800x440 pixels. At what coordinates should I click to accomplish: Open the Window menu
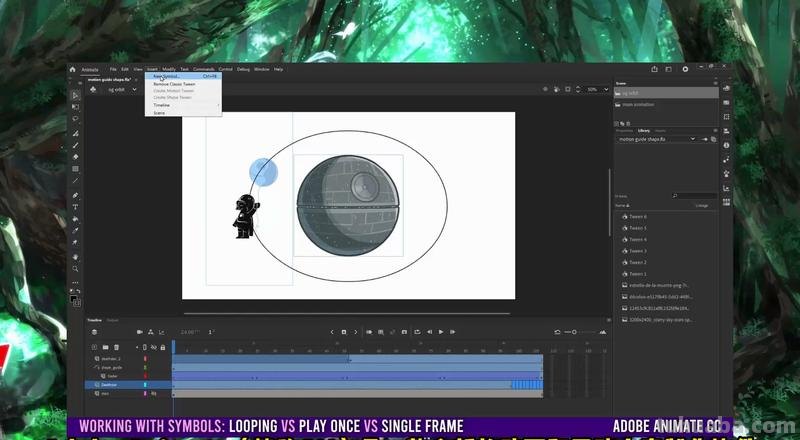coord(262,69)
